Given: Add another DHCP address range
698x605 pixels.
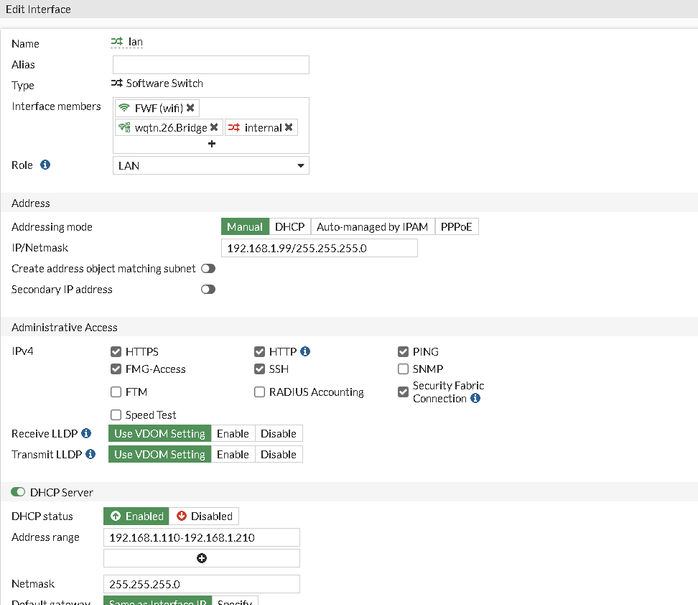Looking at the screenshot, I should pyautogui.click(x=202, y=558).
